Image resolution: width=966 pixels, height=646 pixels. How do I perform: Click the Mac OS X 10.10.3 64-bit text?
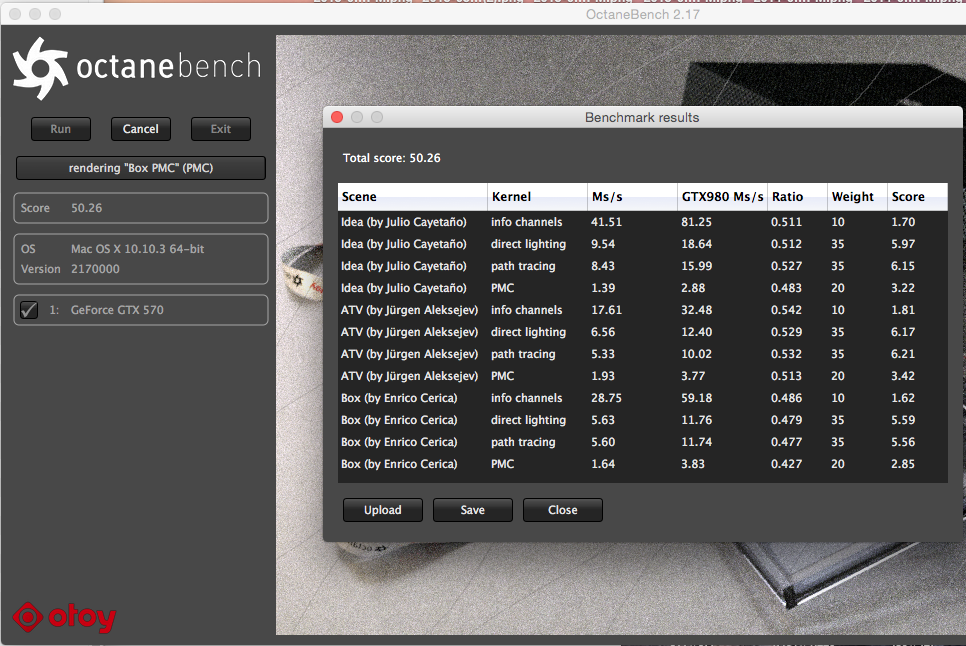tap(137, 249)
